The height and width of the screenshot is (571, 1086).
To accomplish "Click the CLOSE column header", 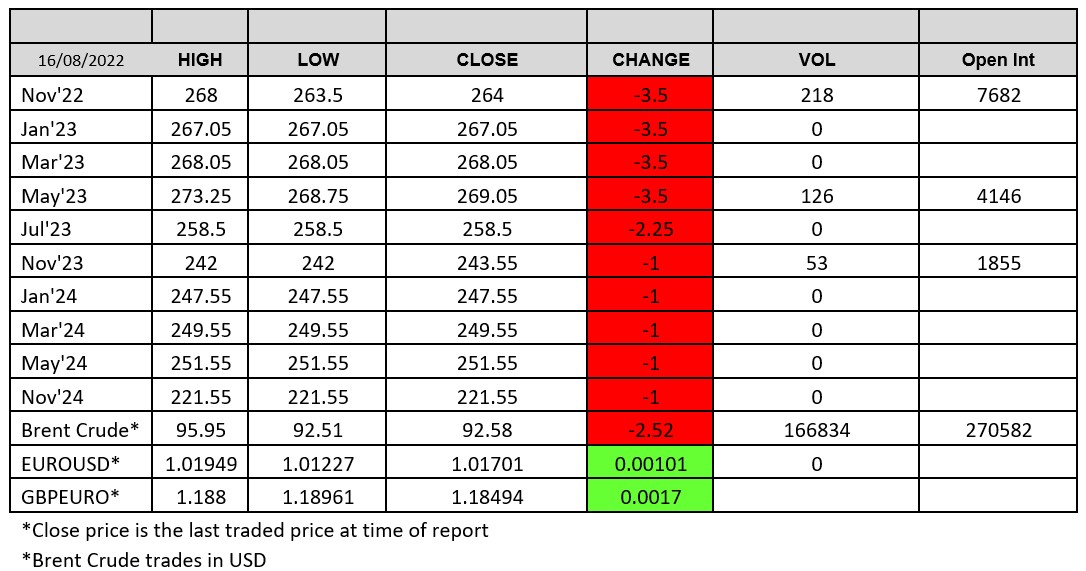I will point(486,60).
